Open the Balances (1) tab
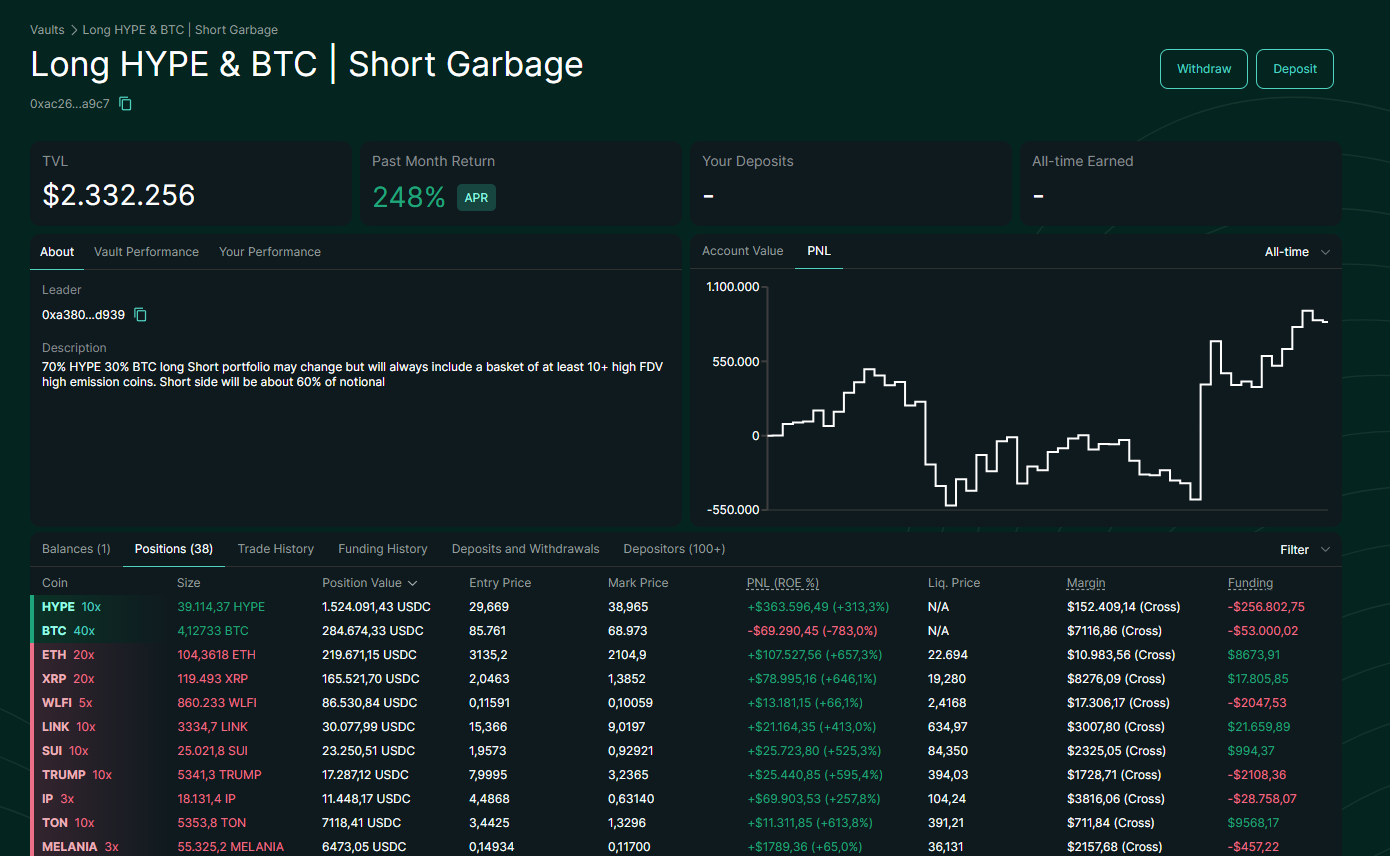 [76, 549]
